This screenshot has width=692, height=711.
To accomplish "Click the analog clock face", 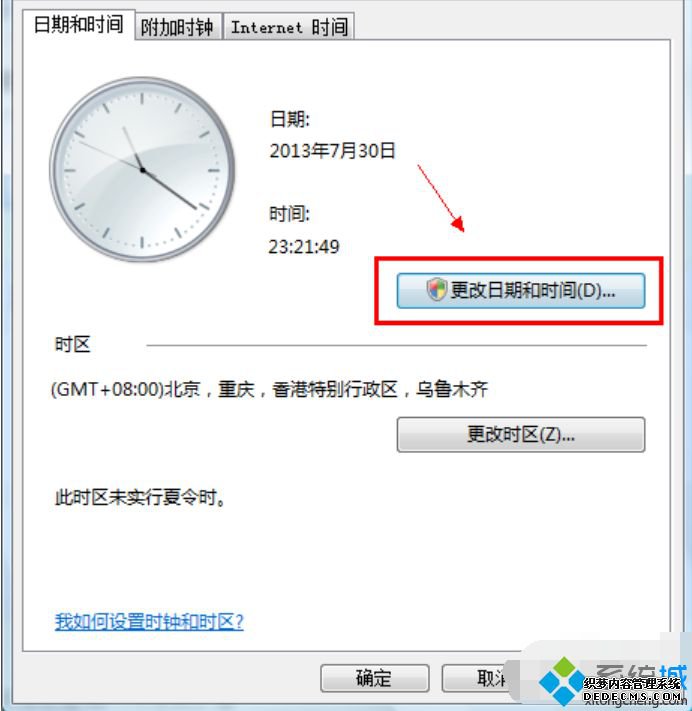I will click(x=142, y=170).
